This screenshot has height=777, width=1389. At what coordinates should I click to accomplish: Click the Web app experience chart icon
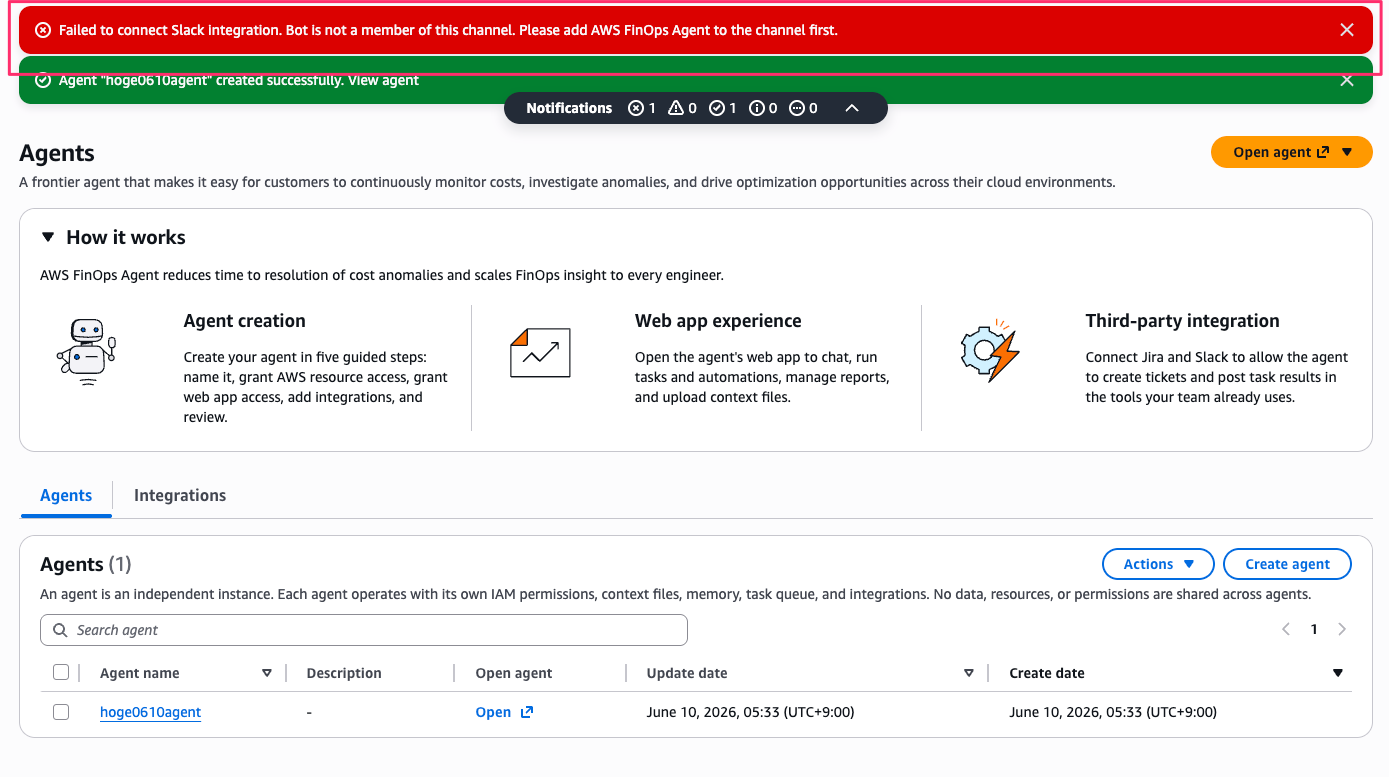(540, 352)
